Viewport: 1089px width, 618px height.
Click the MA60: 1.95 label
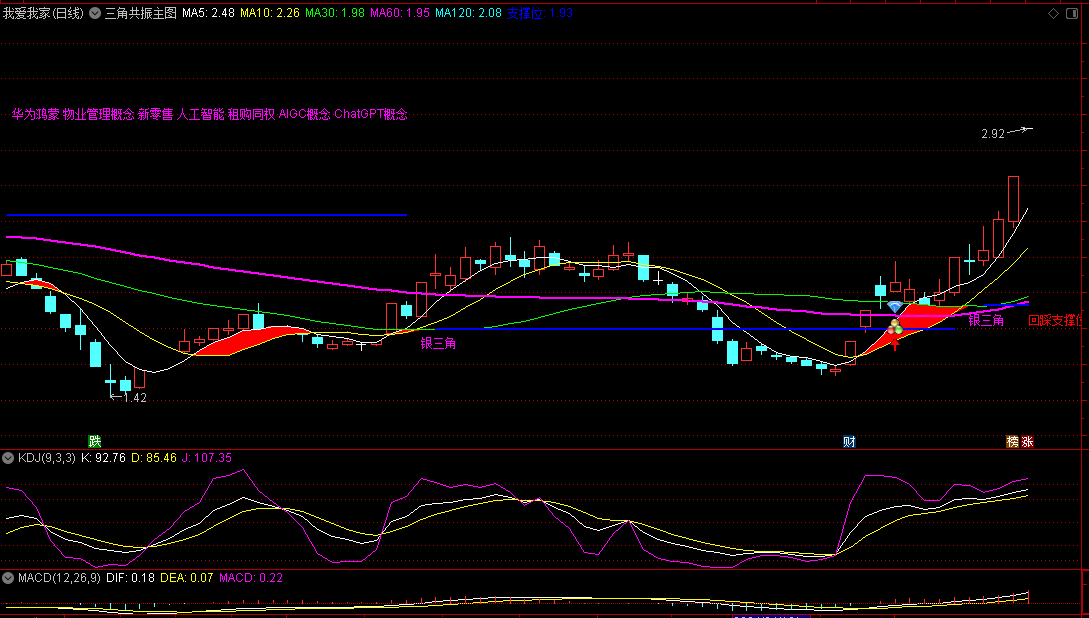tap(400, 13)
